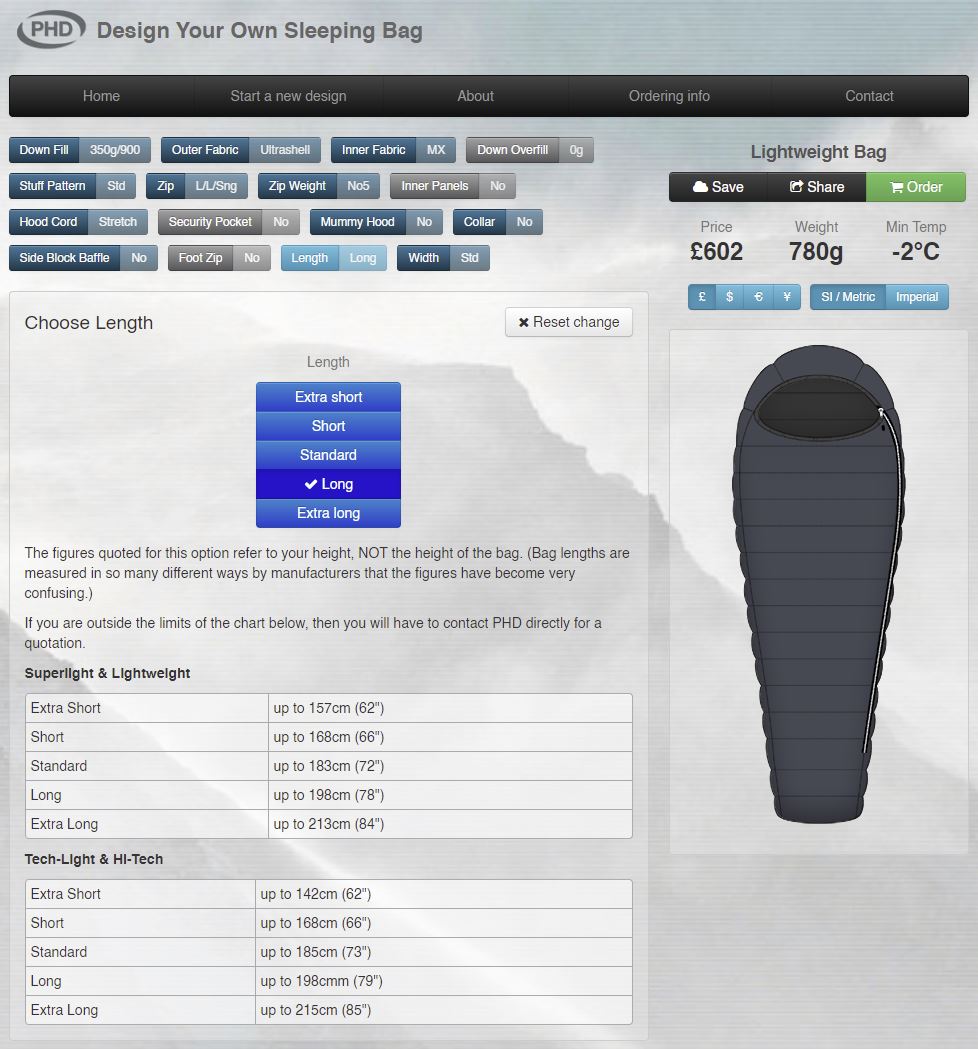Open Outer Fabric option
The width and height of the screenshot is (978, 1049).
(x=241, y=150)
